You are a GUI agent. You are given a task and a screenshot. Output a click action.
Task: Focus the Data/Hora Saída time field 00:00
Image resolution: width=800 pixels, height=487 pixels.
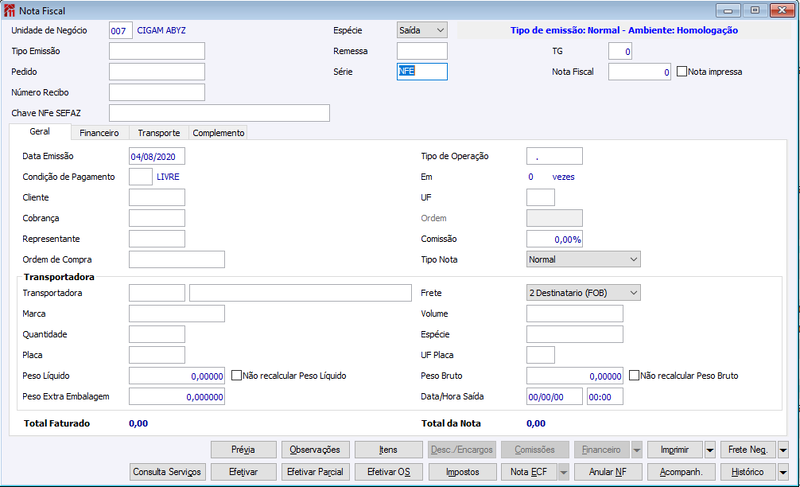[605, 396]
